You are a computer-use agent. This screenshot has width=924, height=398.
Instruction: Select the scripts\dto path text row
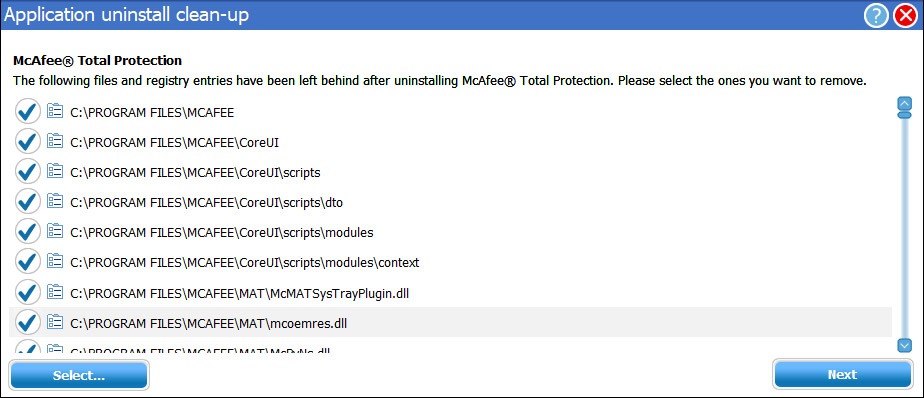(451, 202)
